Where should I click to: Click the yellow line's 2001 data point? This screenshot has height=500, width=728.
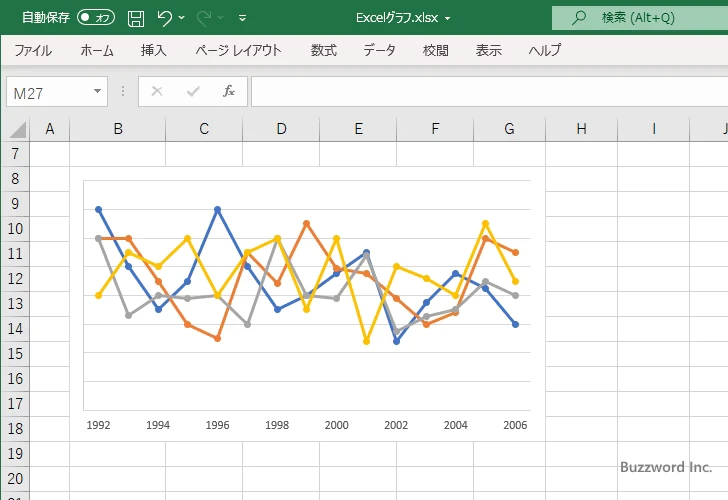367,341
